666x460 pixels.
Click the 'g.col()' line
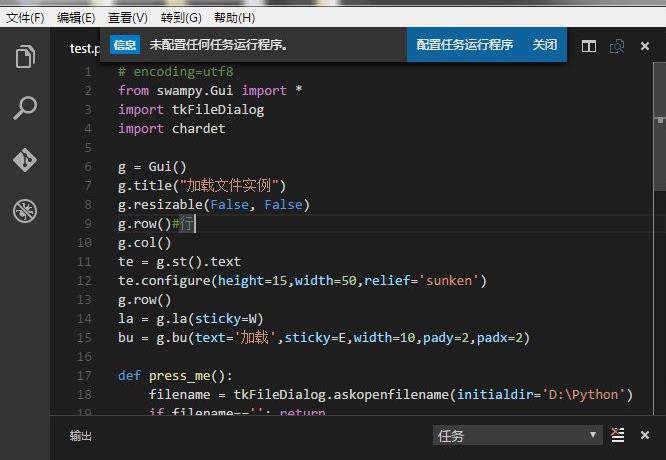[x=144, y=243]
